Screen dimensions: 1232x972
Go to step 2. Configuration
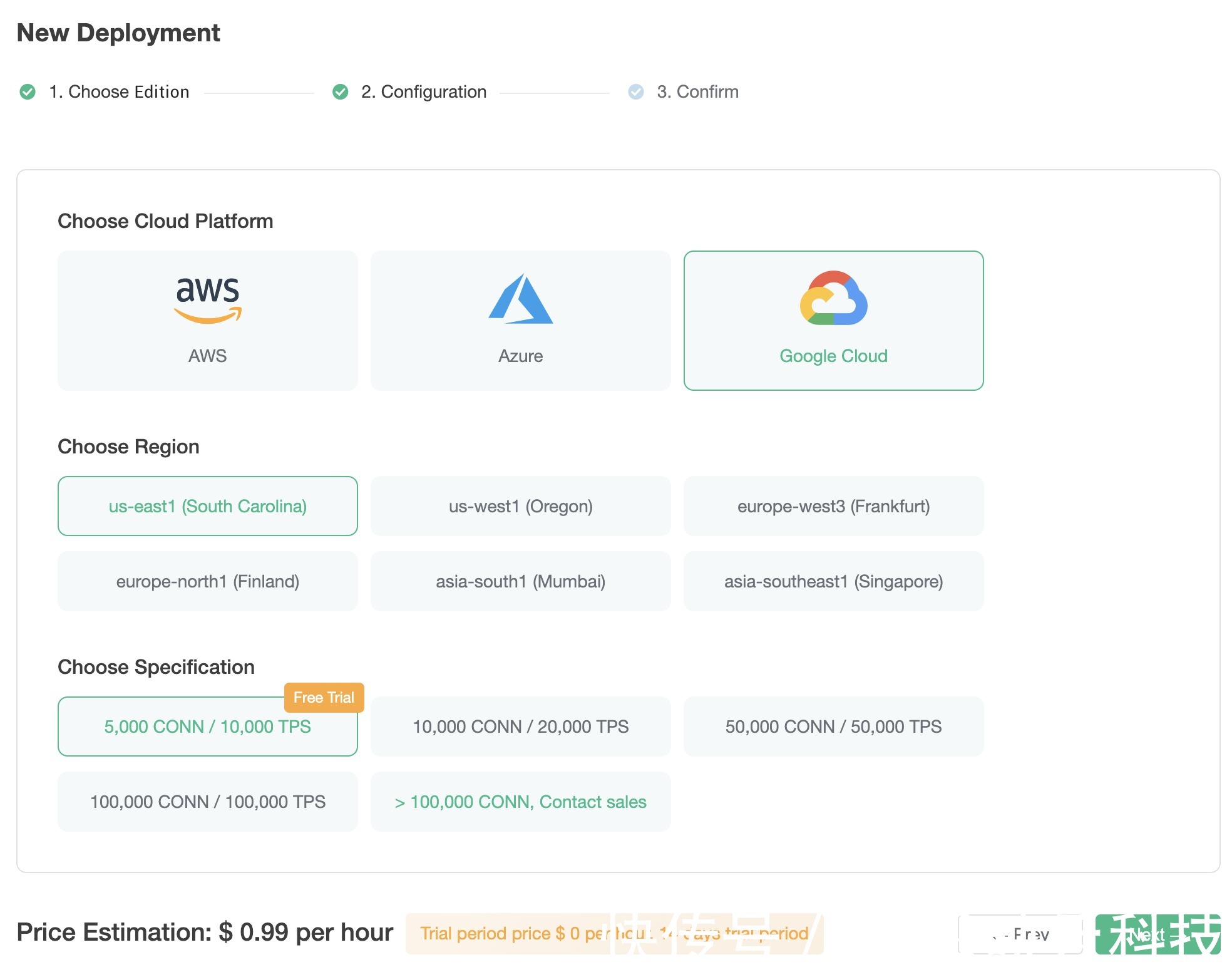[x=424, y=92]
